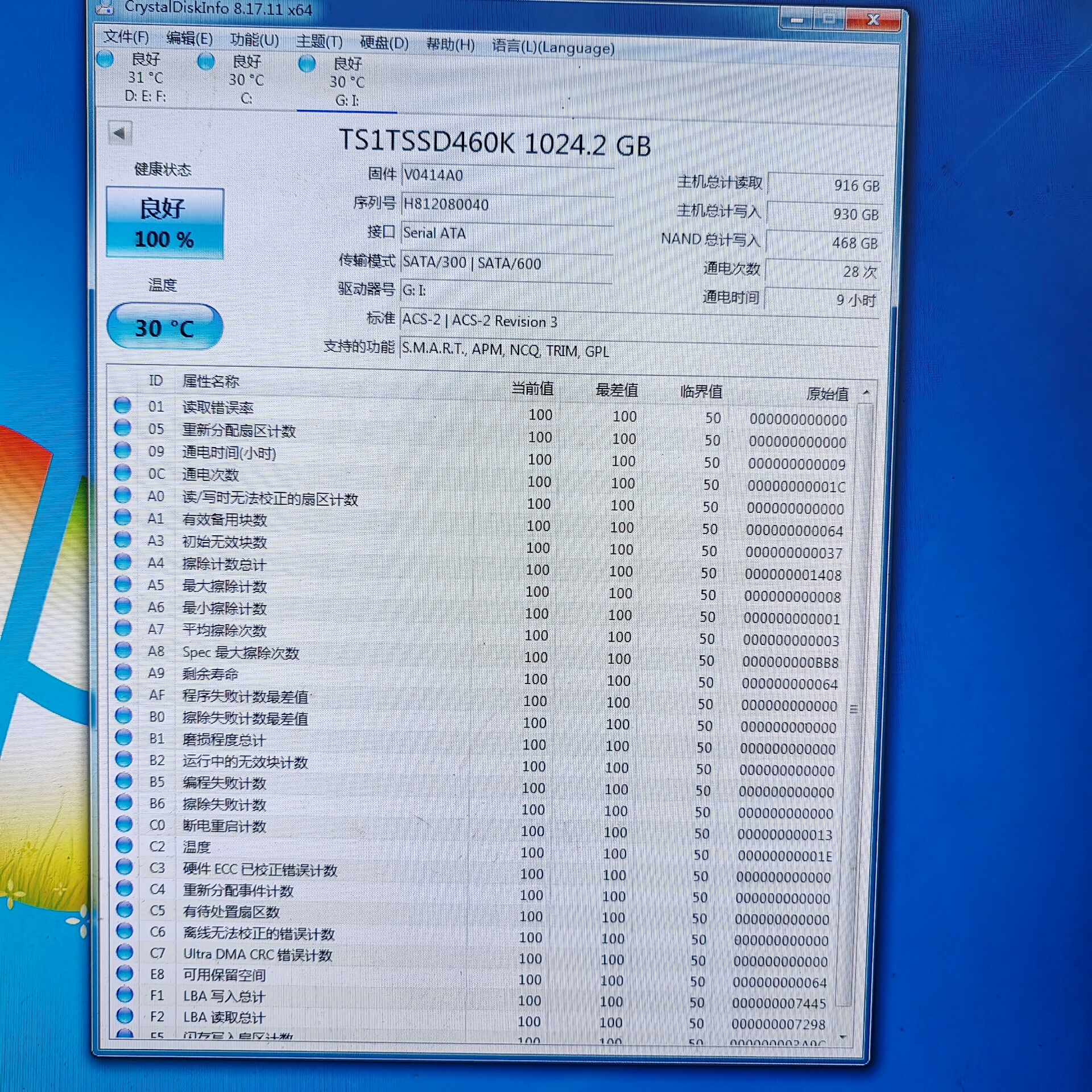Click the previous disk arrow button
This screenshot has width=1092, height=1092.
119,134
